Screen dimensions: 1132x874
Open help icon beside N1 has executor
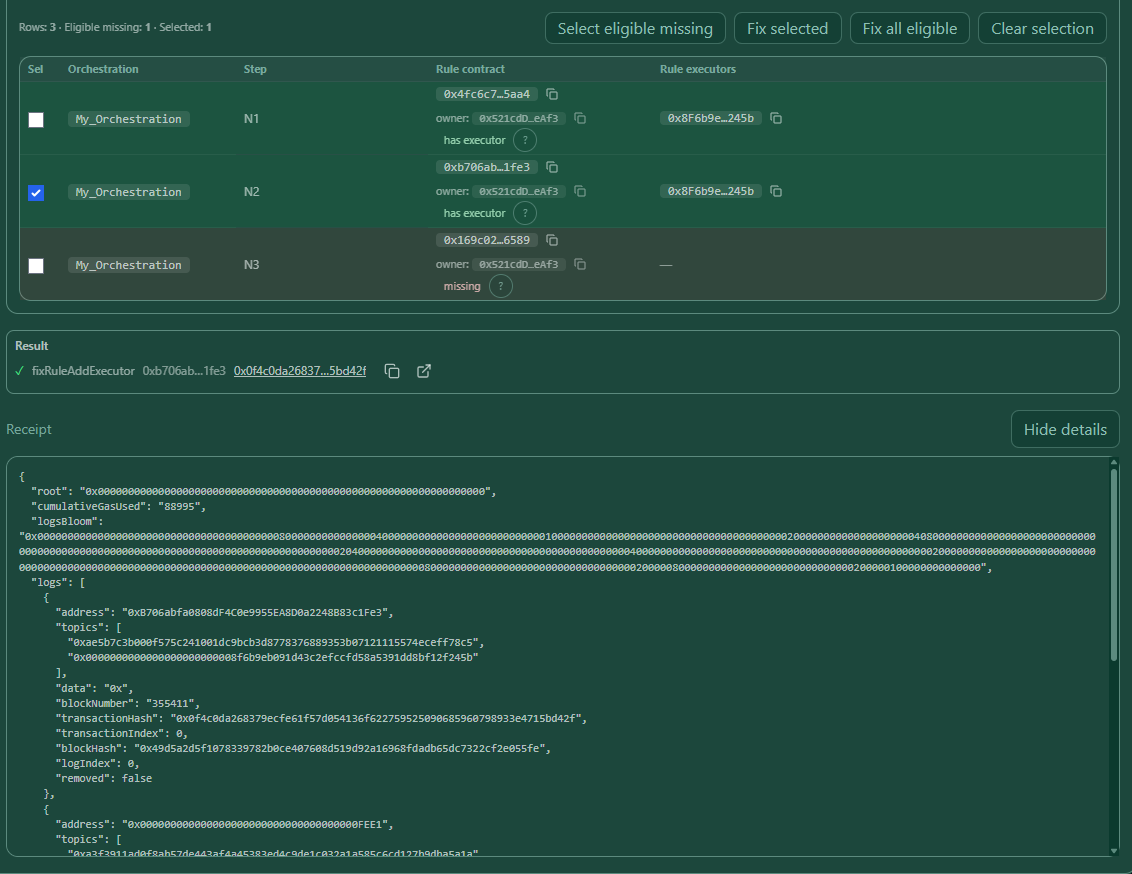click(x=525, y=140)
